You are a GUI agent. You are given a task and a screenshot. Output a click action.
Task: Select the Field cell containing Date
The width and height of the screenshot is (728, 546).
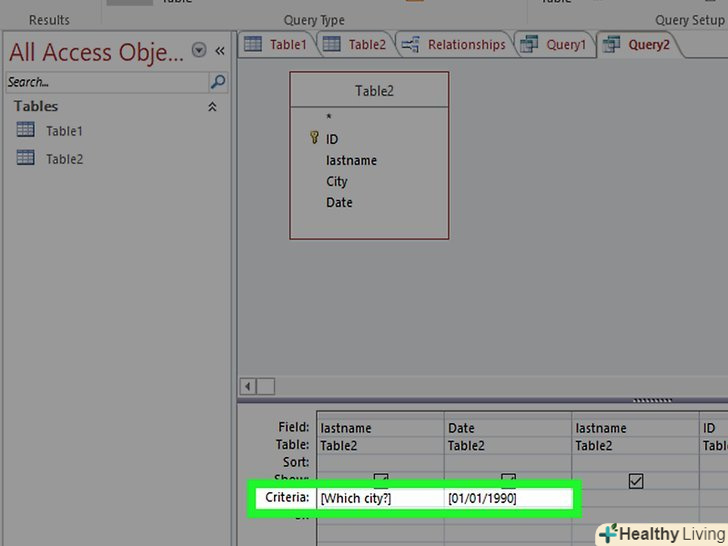pos(508,428)
